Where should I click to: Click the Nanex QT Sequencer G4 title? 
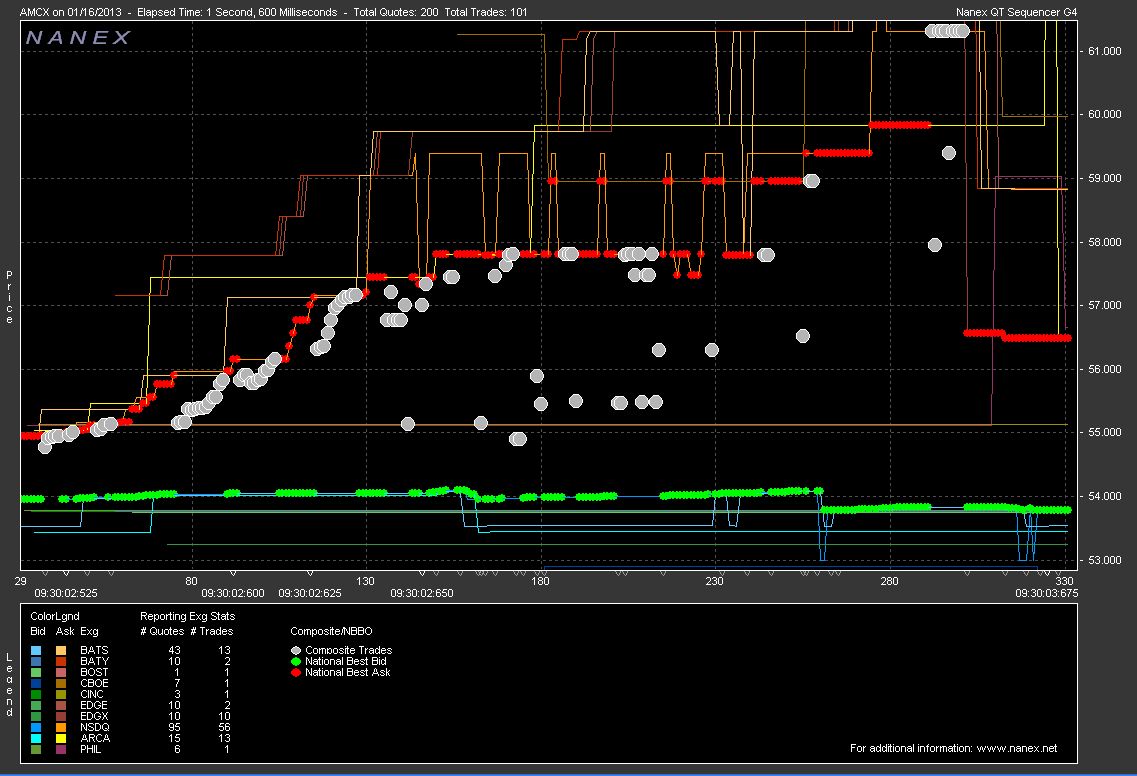click(x=1017, y=12)
